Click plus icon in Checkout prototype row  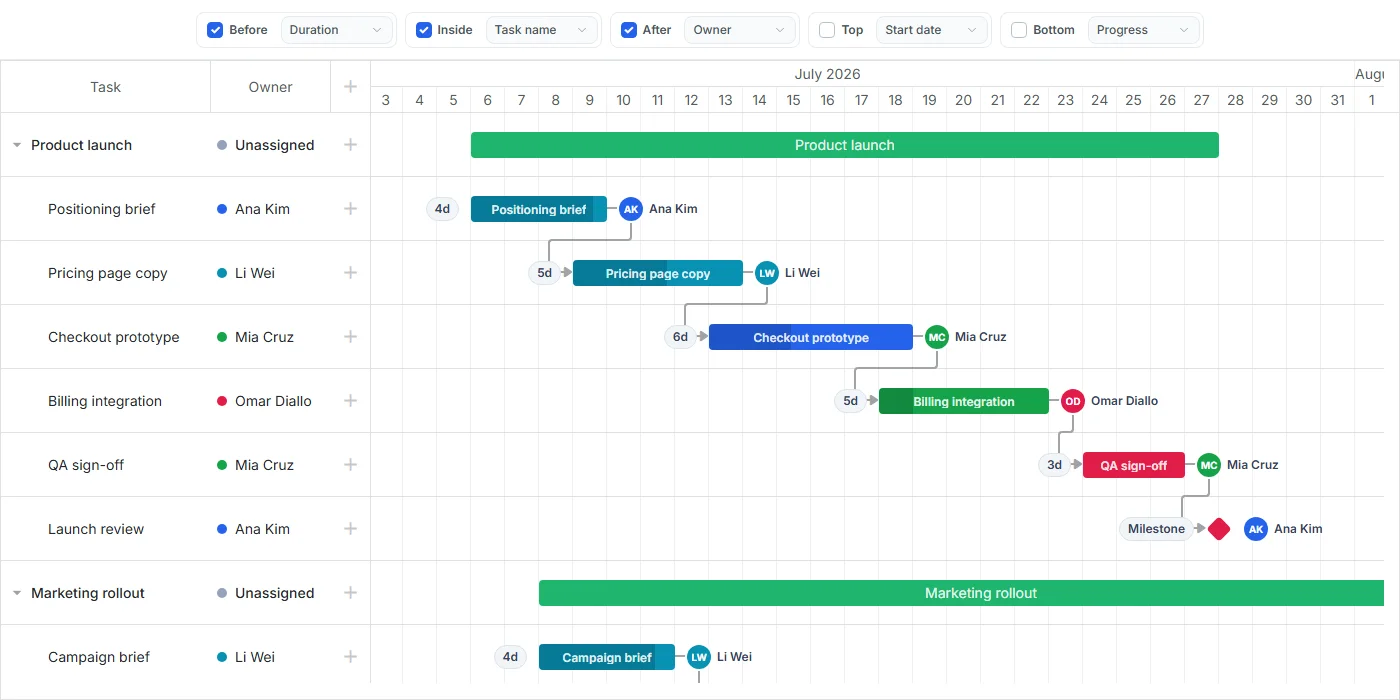click(x=350, y=337)
